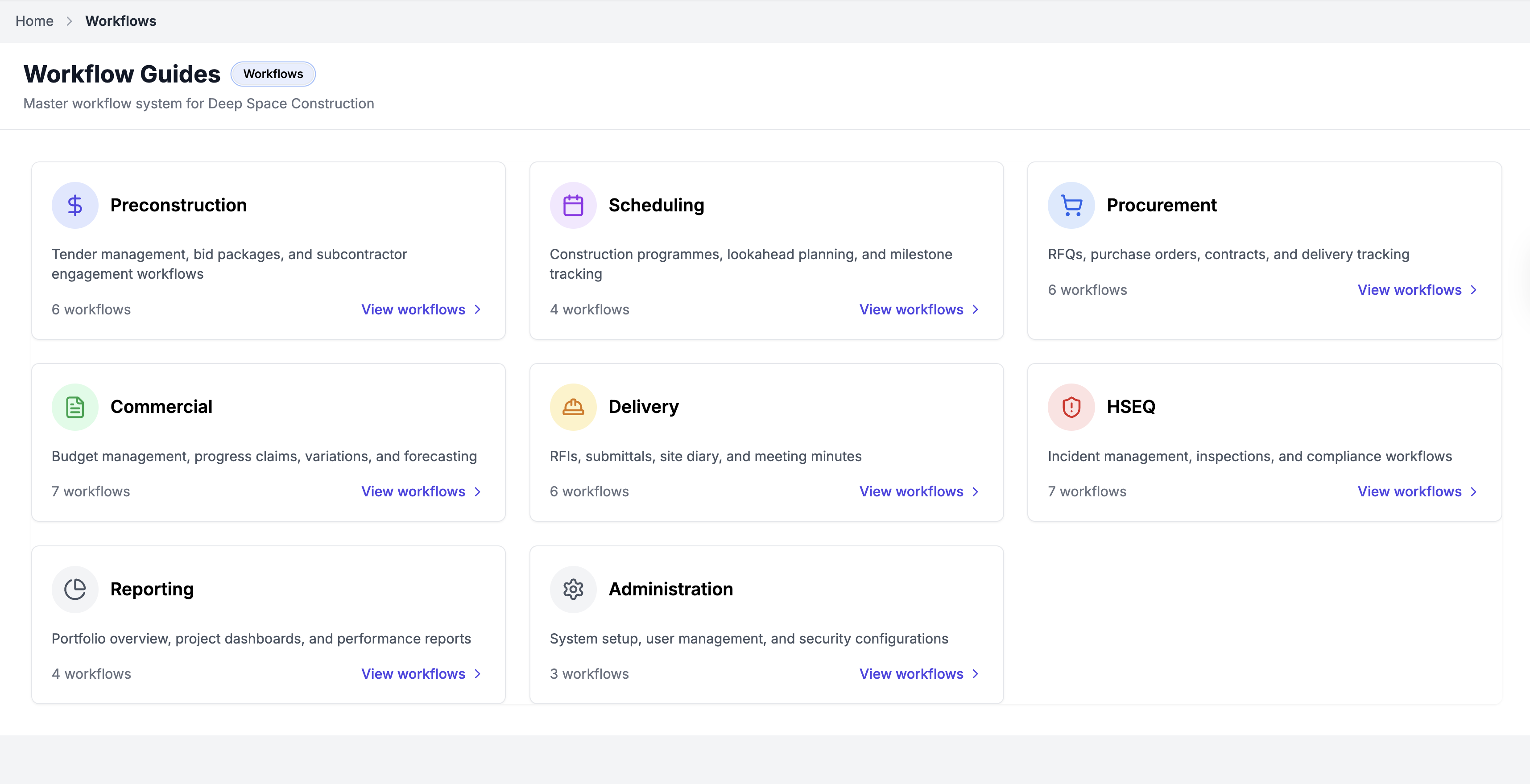Click the HSEQ shield alert icon
Screen dimensions: 1530x784
click(x=1071, y=407)
